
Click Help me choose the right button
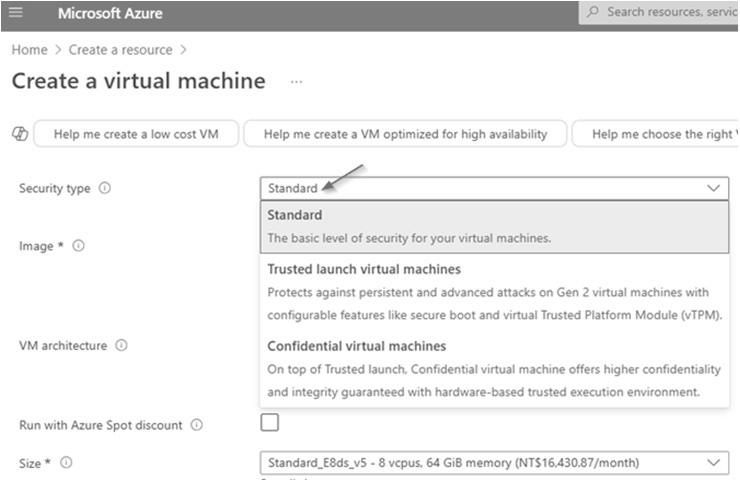(x=656, y=134)
